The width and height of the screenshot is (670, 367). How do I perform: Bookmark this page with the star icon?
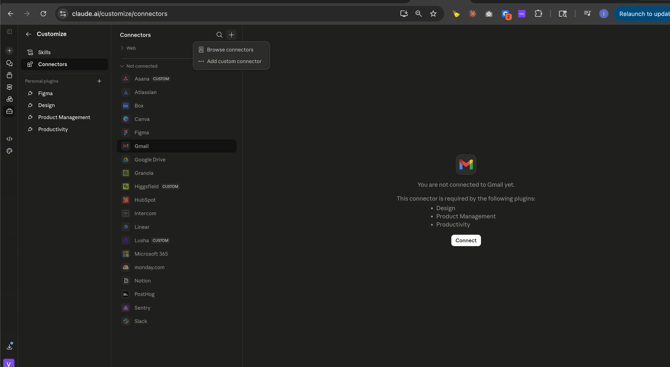[433, 14]
